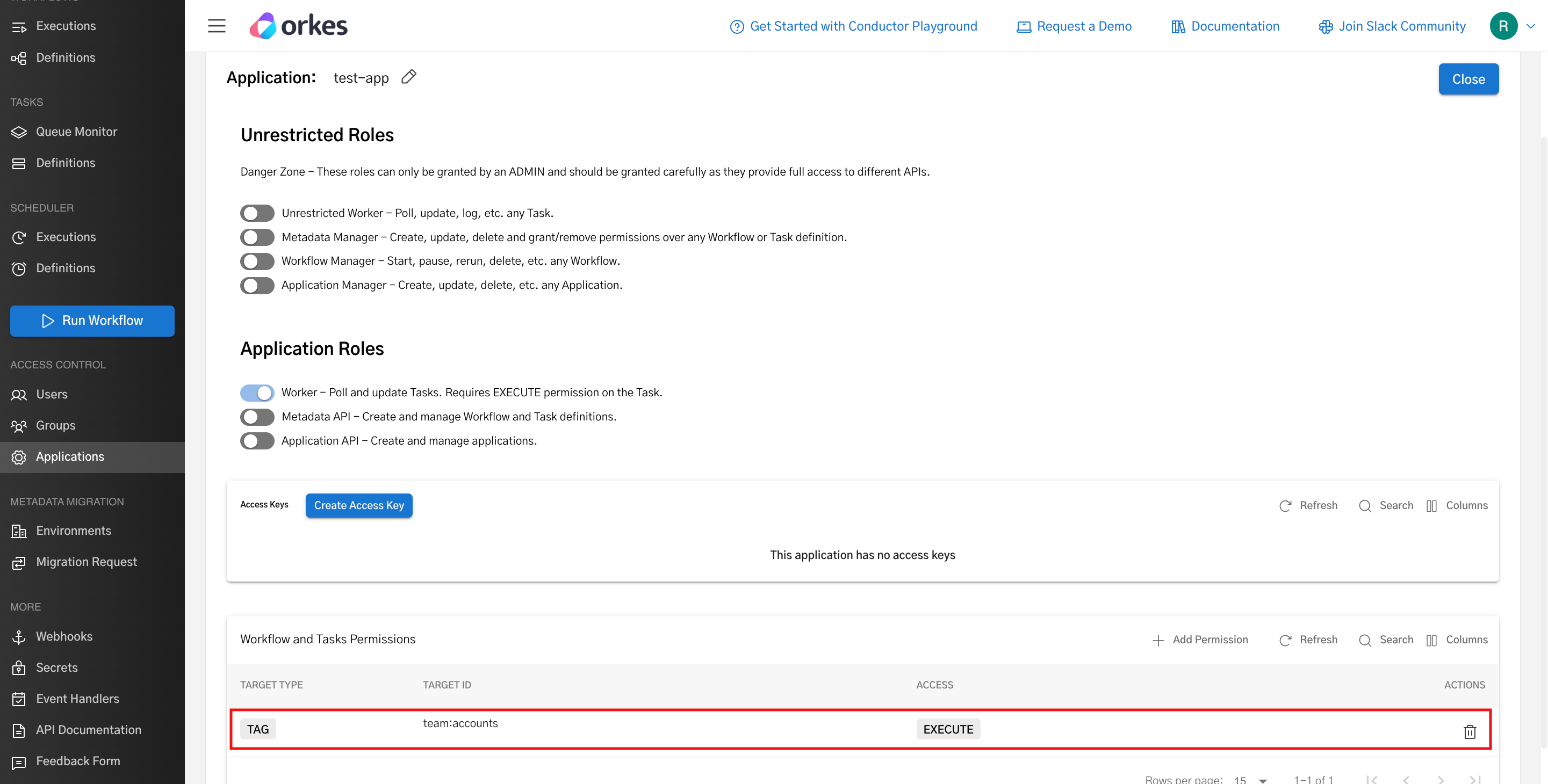The width and height of the screenshot is (1548, 784).
Task: Click the Run Workflow button
Action: [92, 321]
